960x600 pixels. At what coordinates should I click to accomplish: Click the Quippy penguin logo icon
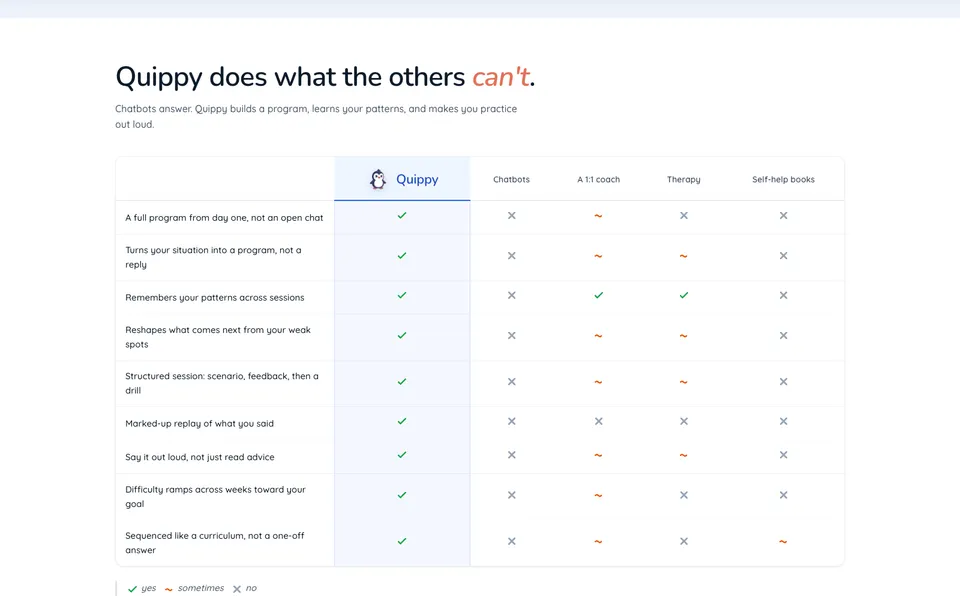point(378,179)
